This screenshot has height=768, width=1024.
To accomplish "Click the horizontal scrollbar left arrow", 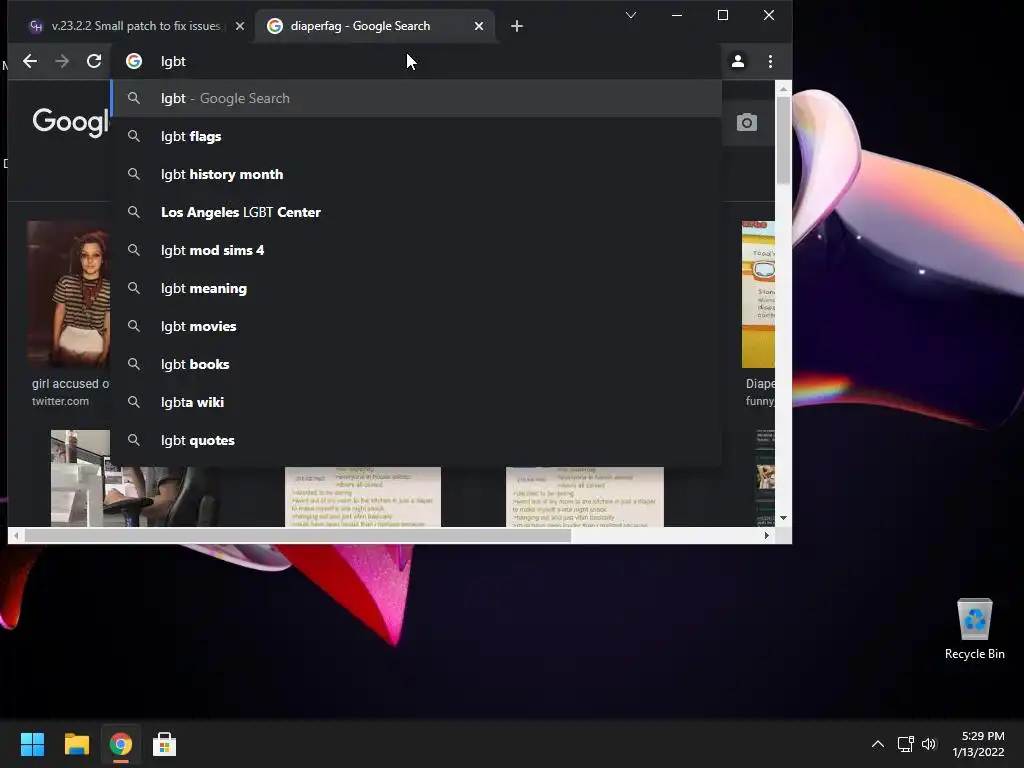I will pyautogui.click(x=16, y=536).
